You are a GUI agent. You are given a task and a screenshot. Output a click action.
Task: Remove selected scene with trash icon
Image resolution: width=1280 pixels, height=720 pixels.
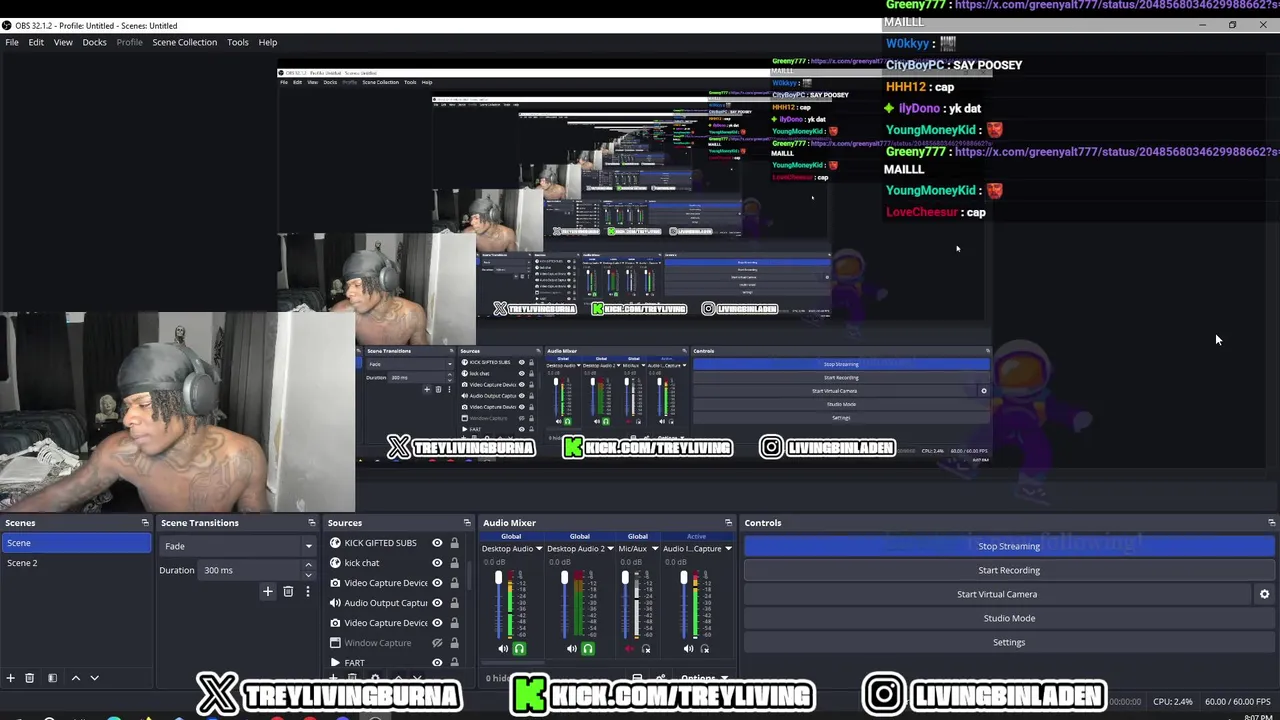tap(29, 678)
